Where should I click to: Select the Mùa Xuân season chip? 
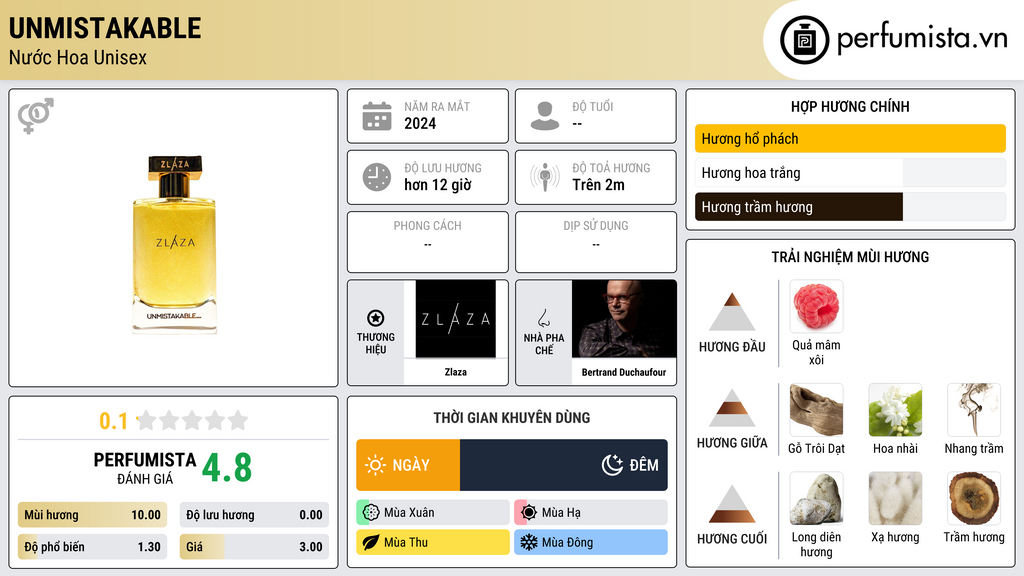[433, 513]
